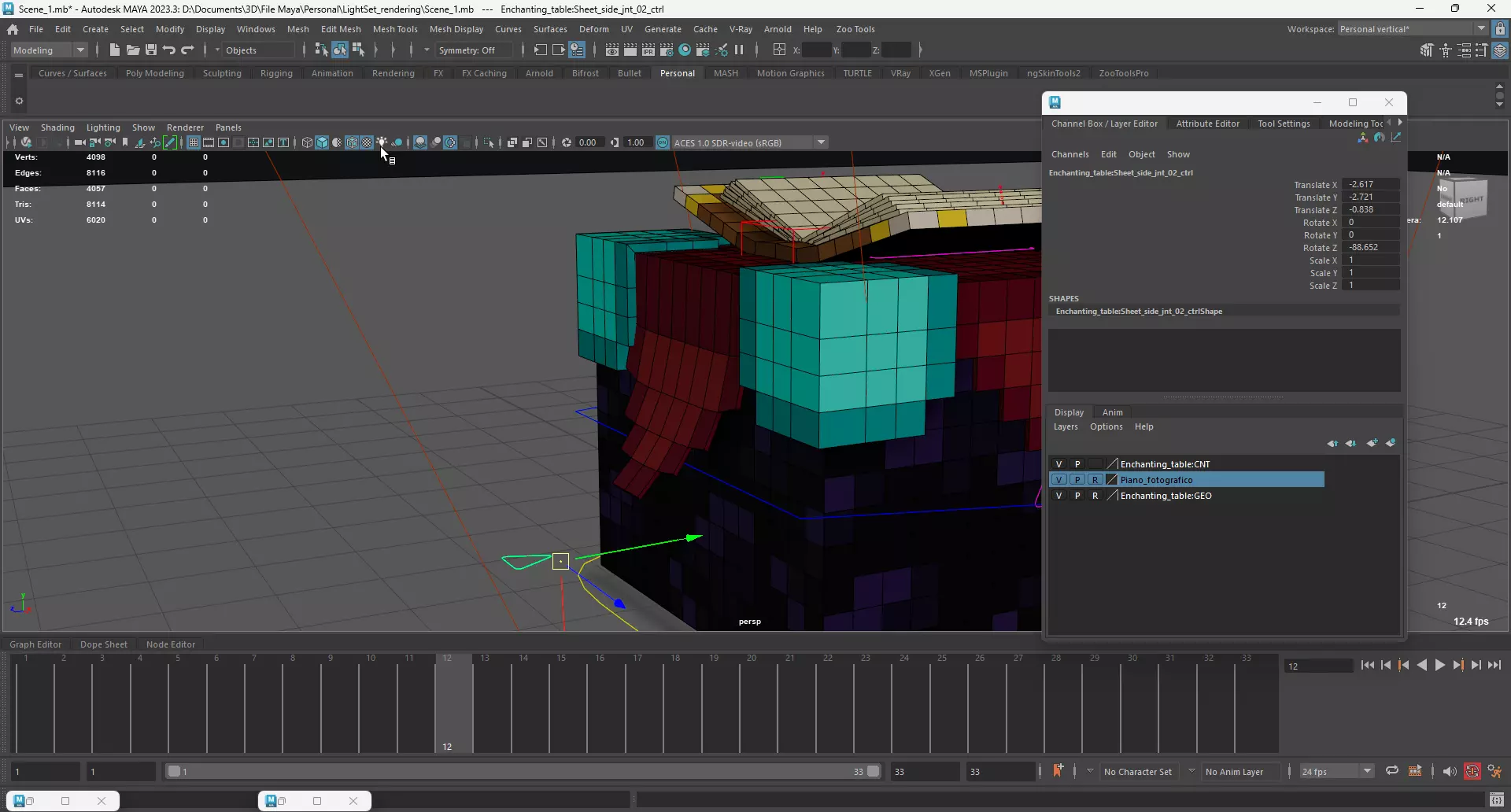The height and width of the screenshot is (812, 1511).
Task: Click the auto keyframe toggle icon
Action: click(x=1472, y=771)
